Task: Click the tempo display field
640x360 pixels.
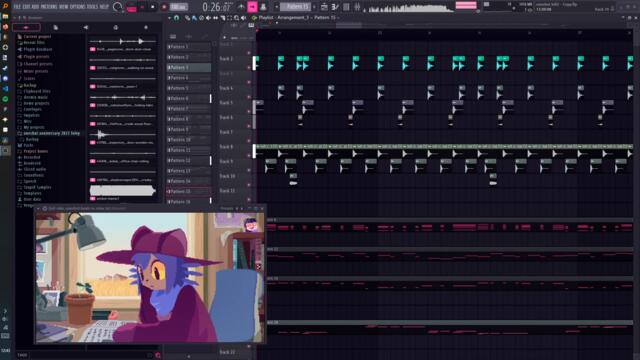Action: [179, 7]
